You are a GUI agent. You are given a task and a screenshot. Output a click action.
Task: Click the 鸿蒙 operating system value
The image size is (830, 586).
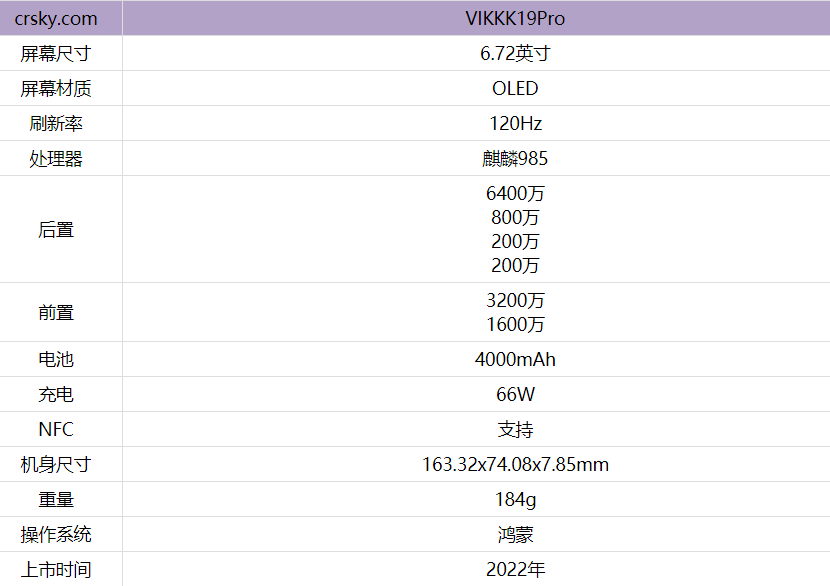tap(515, 535)
